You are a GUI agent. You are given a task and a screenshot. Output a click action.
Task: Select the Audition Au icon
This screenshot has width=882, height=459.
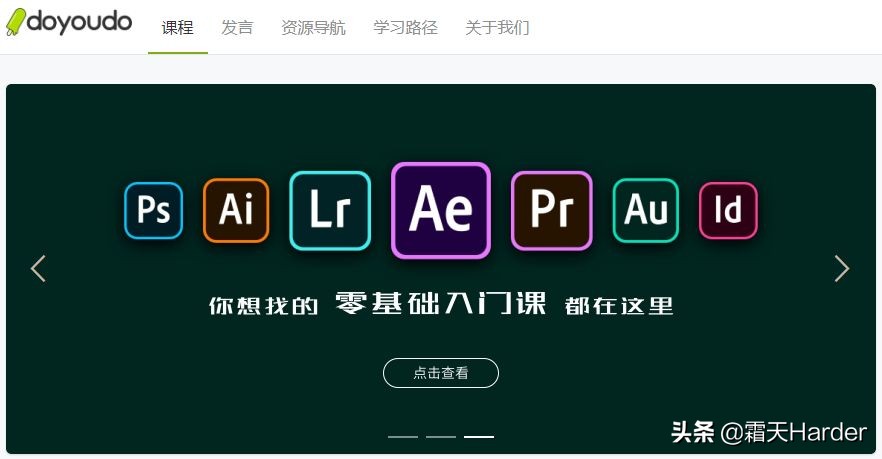[646, 210]
